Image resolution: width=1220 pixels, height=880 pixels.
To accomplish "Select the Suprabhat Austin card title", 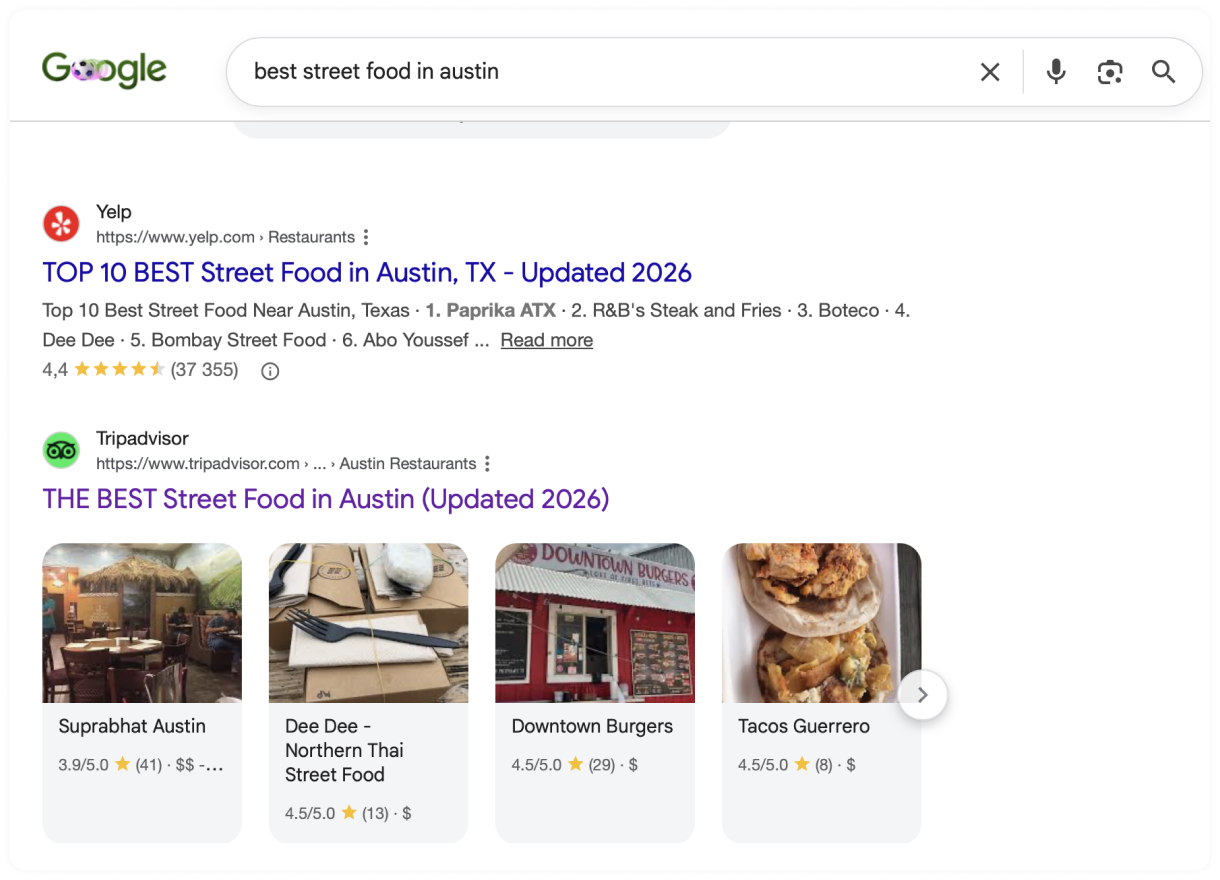I will click(x=132, y=727).
